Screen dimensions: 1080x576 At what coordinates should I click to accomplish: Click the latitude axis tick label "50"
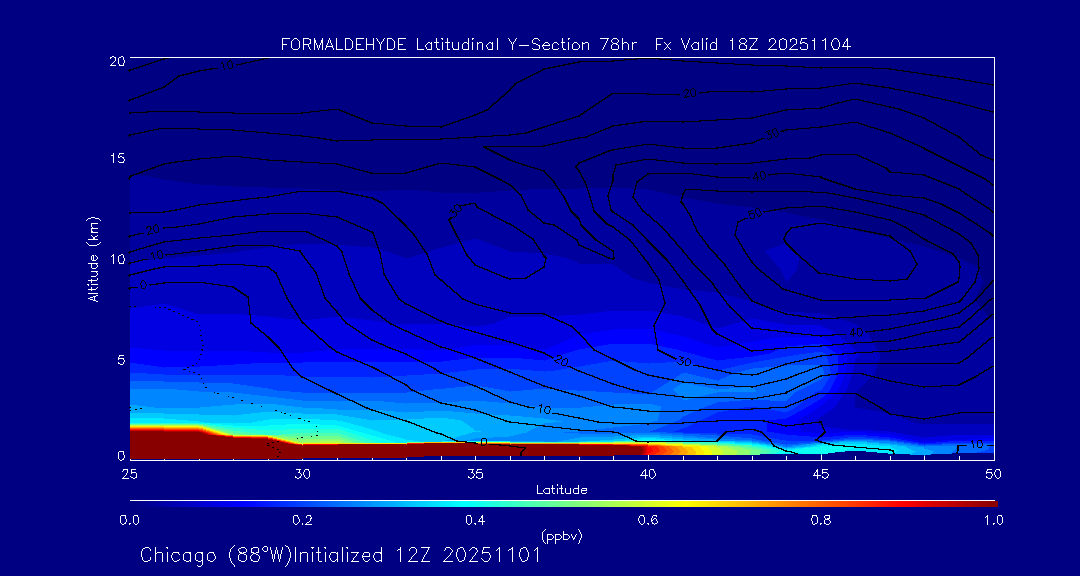point(993,473)
